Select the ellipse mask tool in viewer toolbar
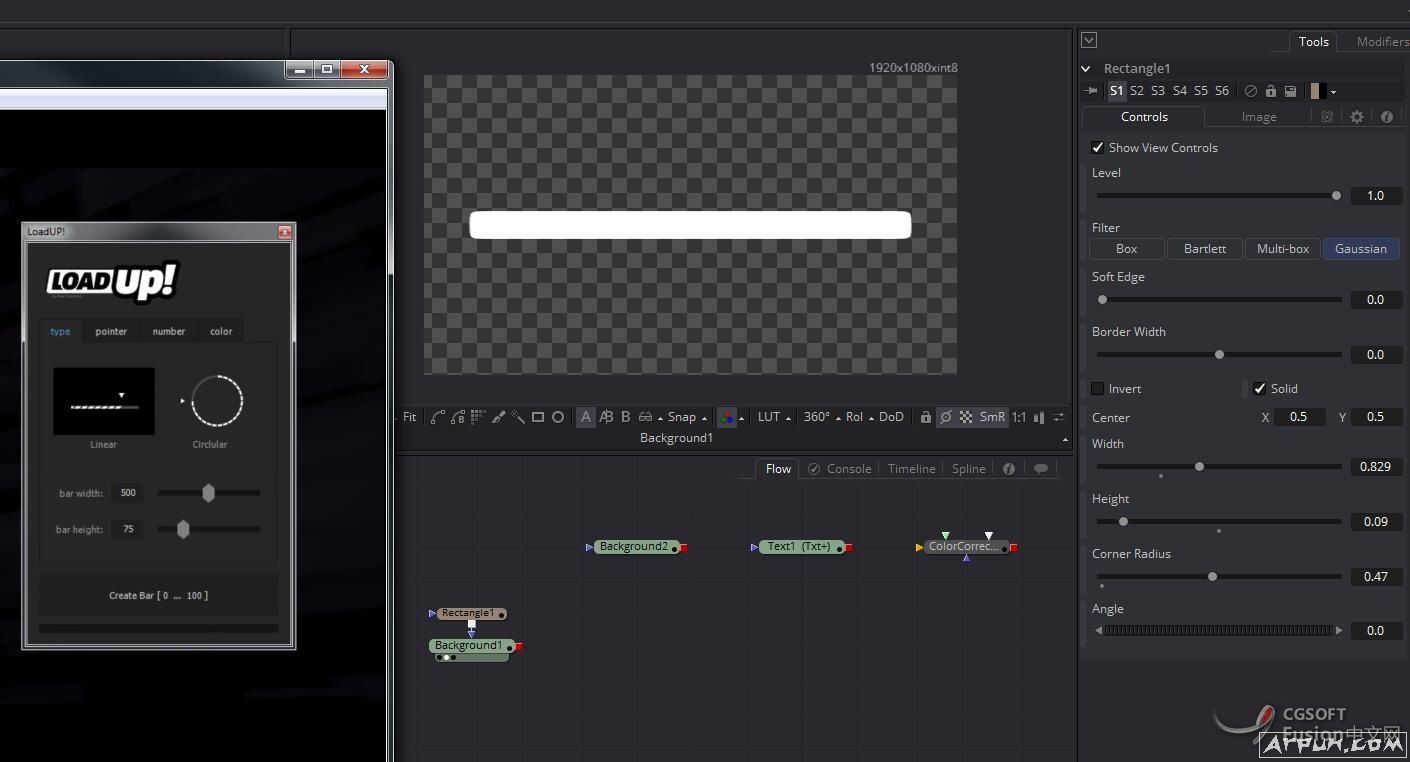Viewport: 1410px width, 762px height. coord(558,417)
